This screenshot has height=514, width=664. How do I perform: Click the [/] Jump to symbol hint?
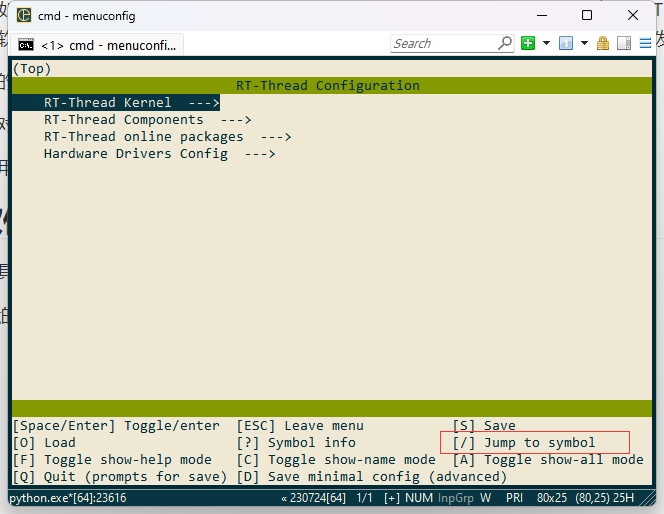pyautogui.click(x=524, y=442)
